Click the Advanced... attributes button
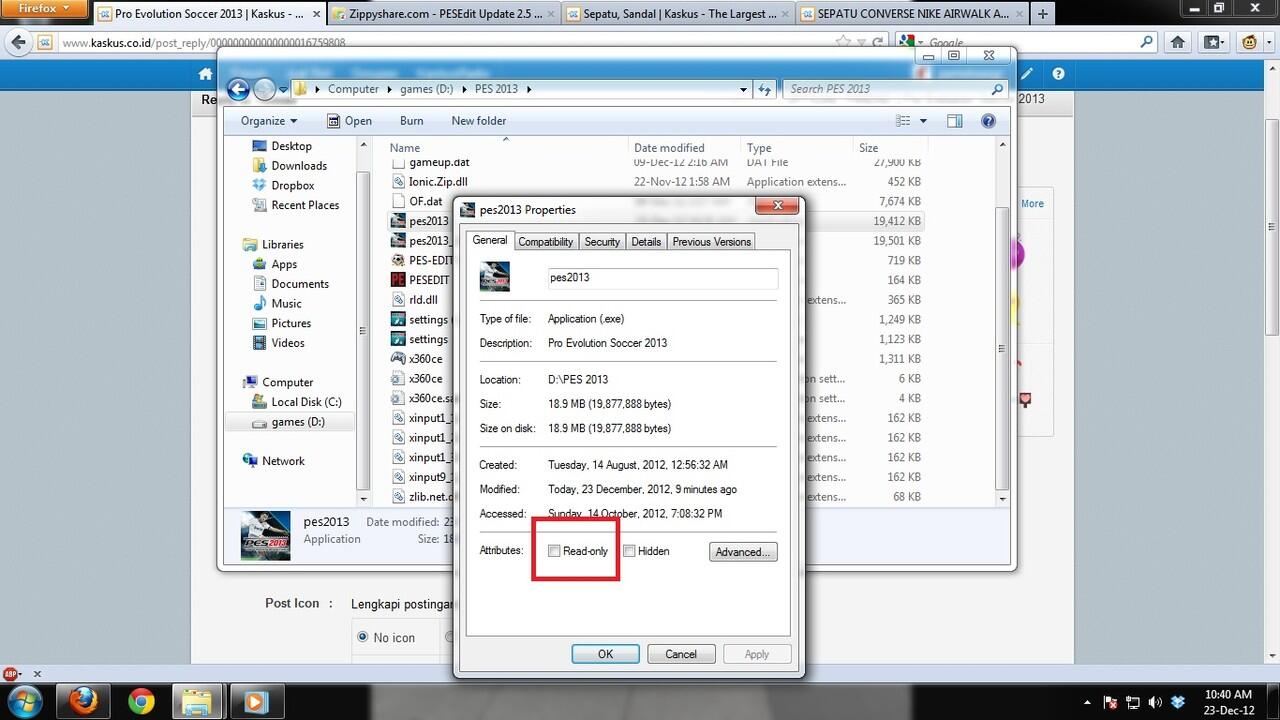 tap(743, 552)
